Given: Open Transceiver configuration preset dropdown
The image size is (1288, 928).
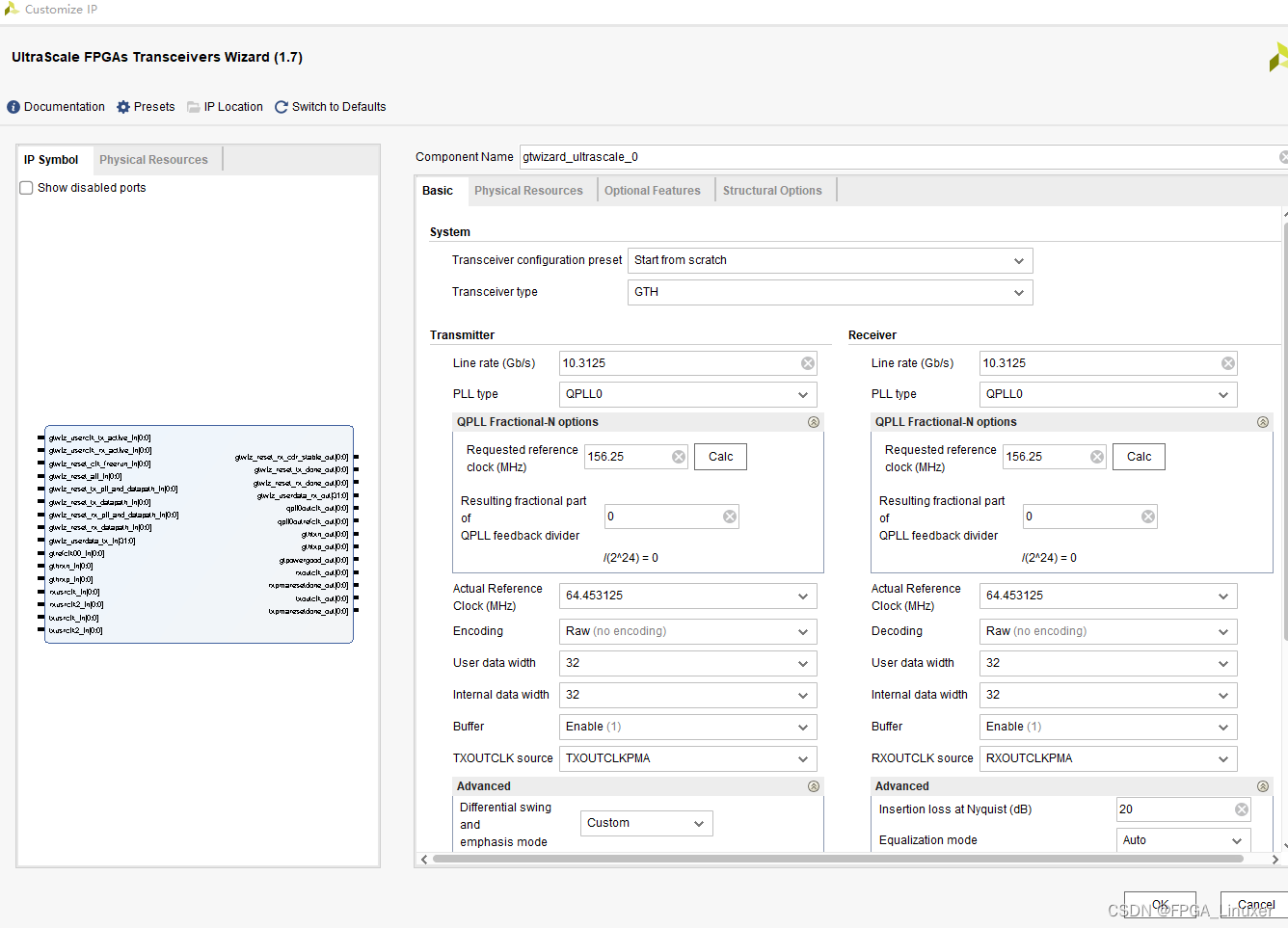Looking at the screenshot, I should tap(830, 260).
